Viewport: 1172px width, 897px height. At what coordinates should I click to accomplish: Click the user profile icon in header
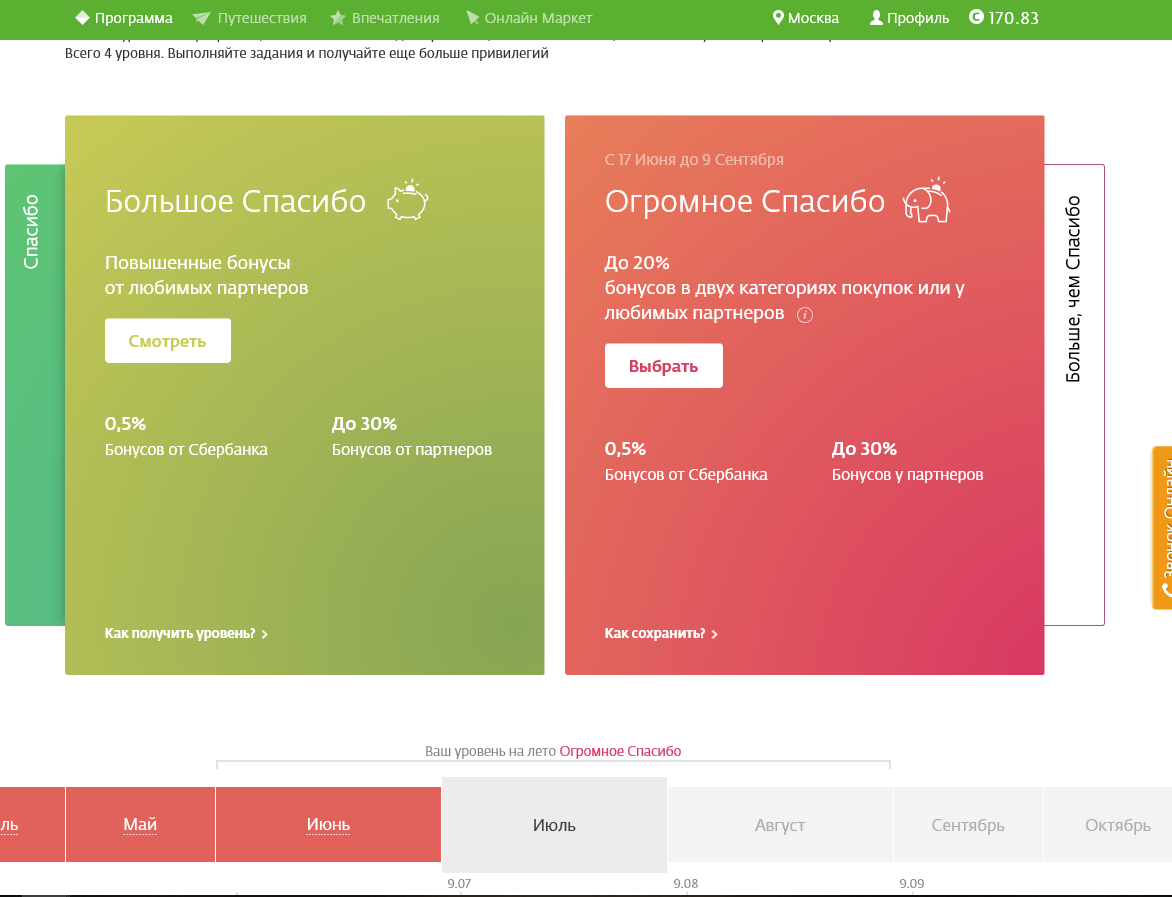point(876,18)
